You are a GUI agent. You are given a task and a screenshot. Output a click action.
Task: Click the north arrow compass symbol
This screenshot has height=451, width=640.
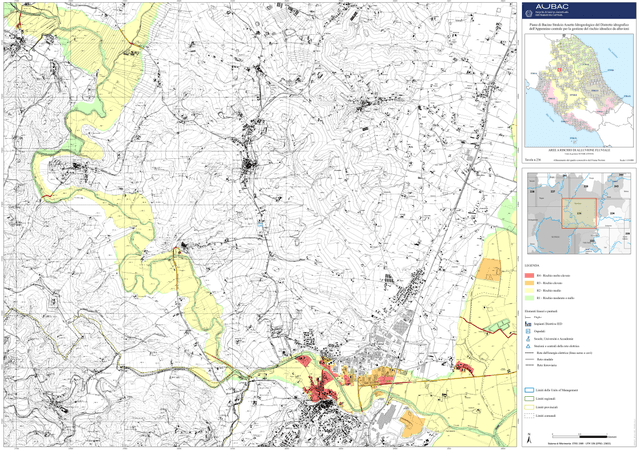529,439
